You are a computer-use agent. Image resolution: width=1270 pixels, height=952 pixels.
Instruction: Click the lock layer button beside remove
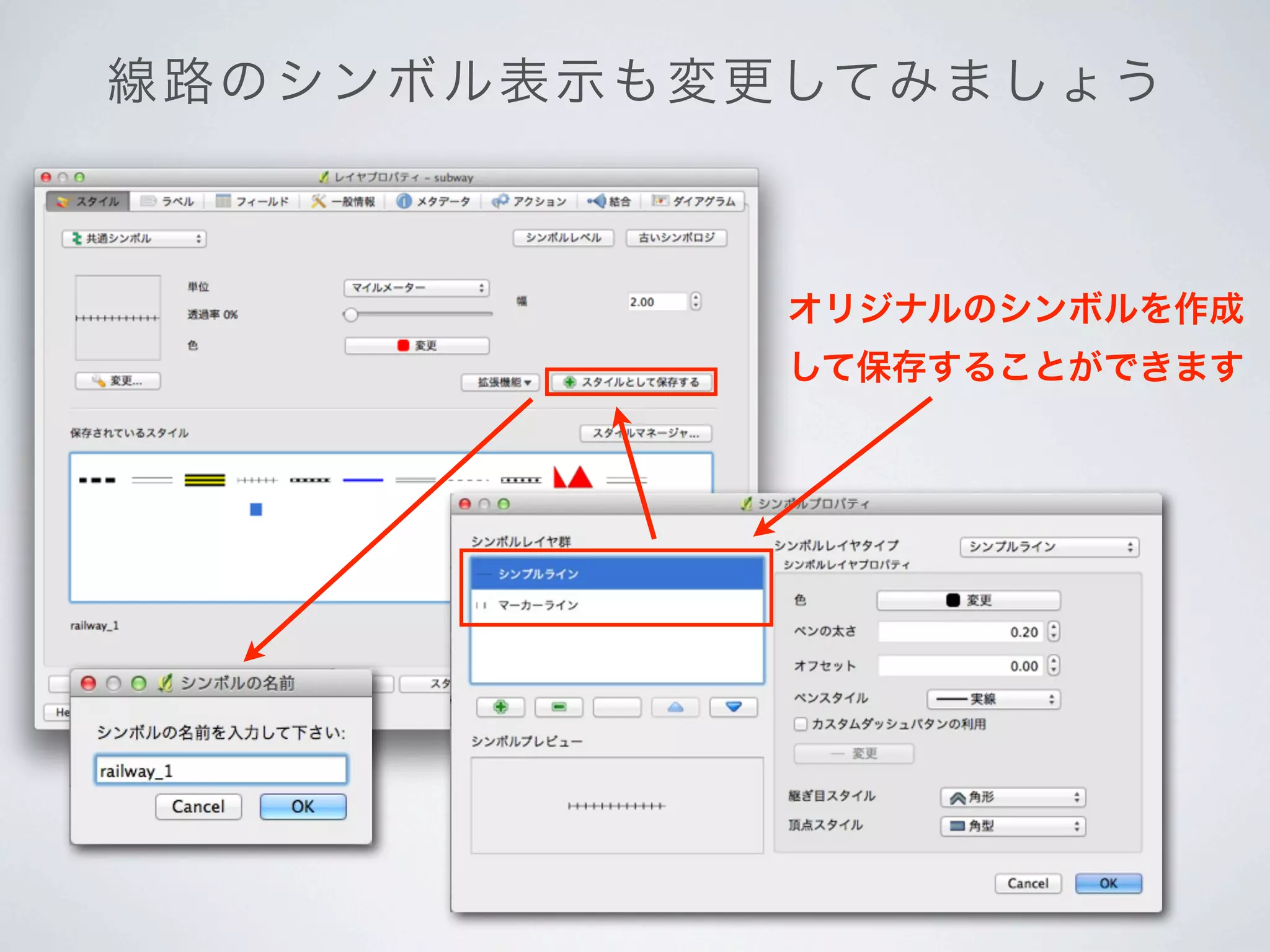click(617, 707)
